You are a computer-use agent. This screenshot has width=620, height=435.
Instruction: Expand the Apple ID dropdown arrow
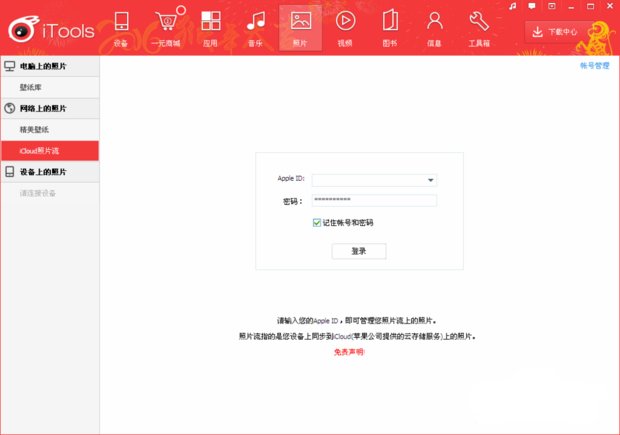pyautogui.click(x=431, y=180)
